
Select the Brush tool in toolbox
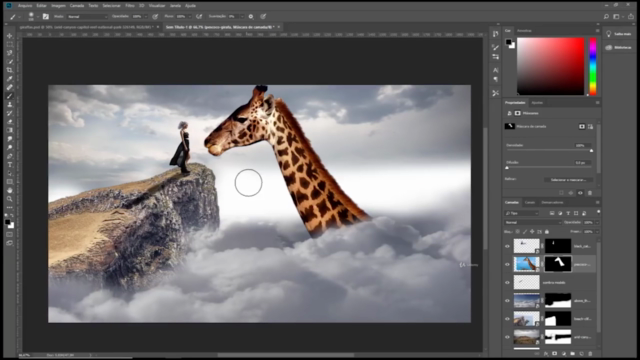click(x=10, y=96)
